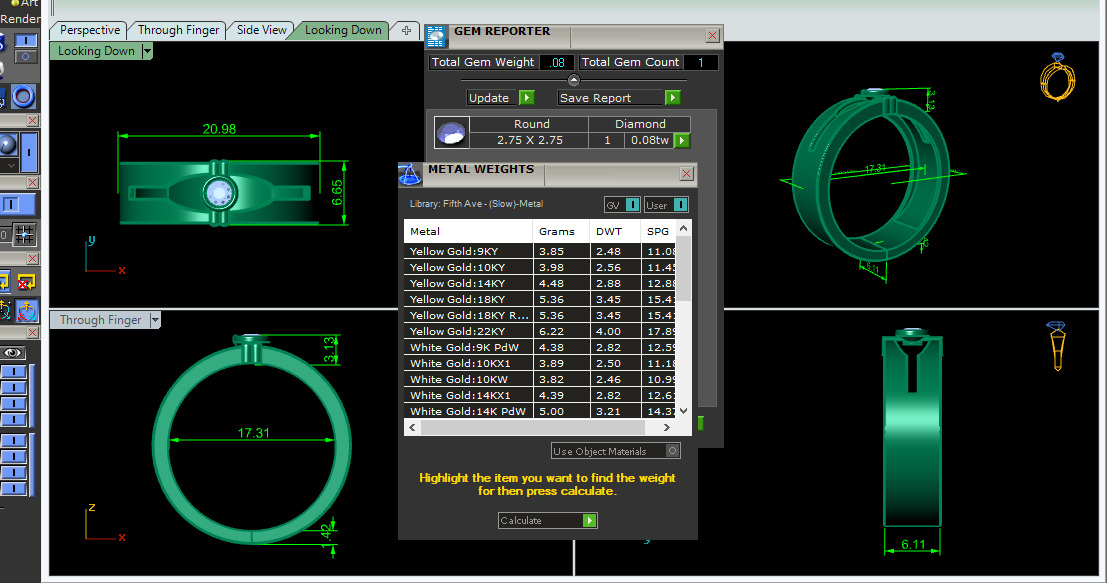Click the Calculate button

tap(547, 520)
